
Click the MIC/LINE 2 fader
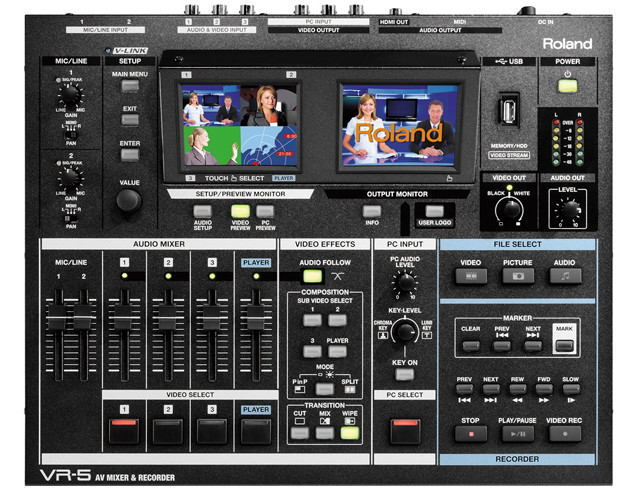pyautogui.click(x=83, y=317)
